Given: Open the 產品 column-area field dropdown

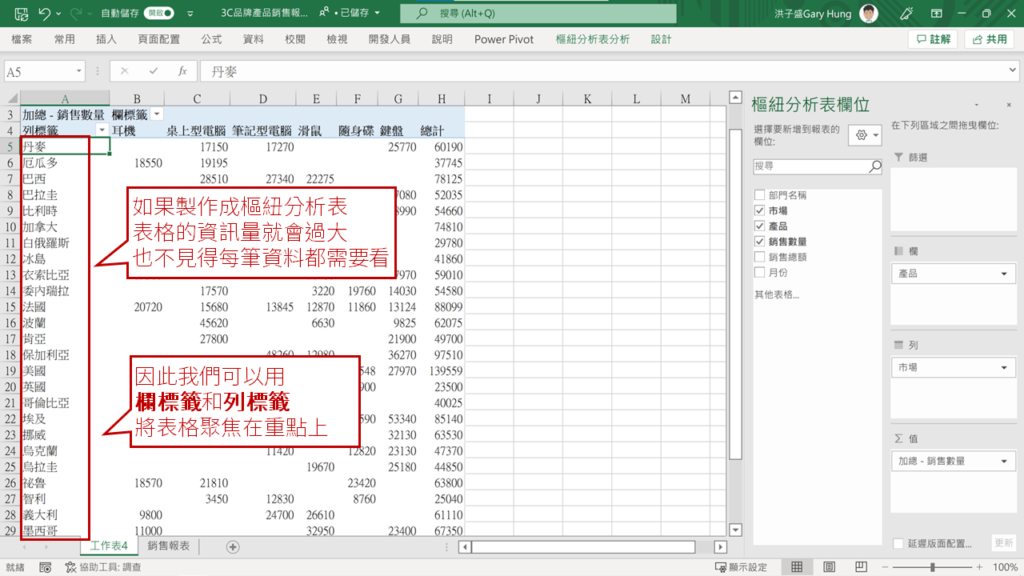Looking at the screenshot, I should coord(1004,274).
